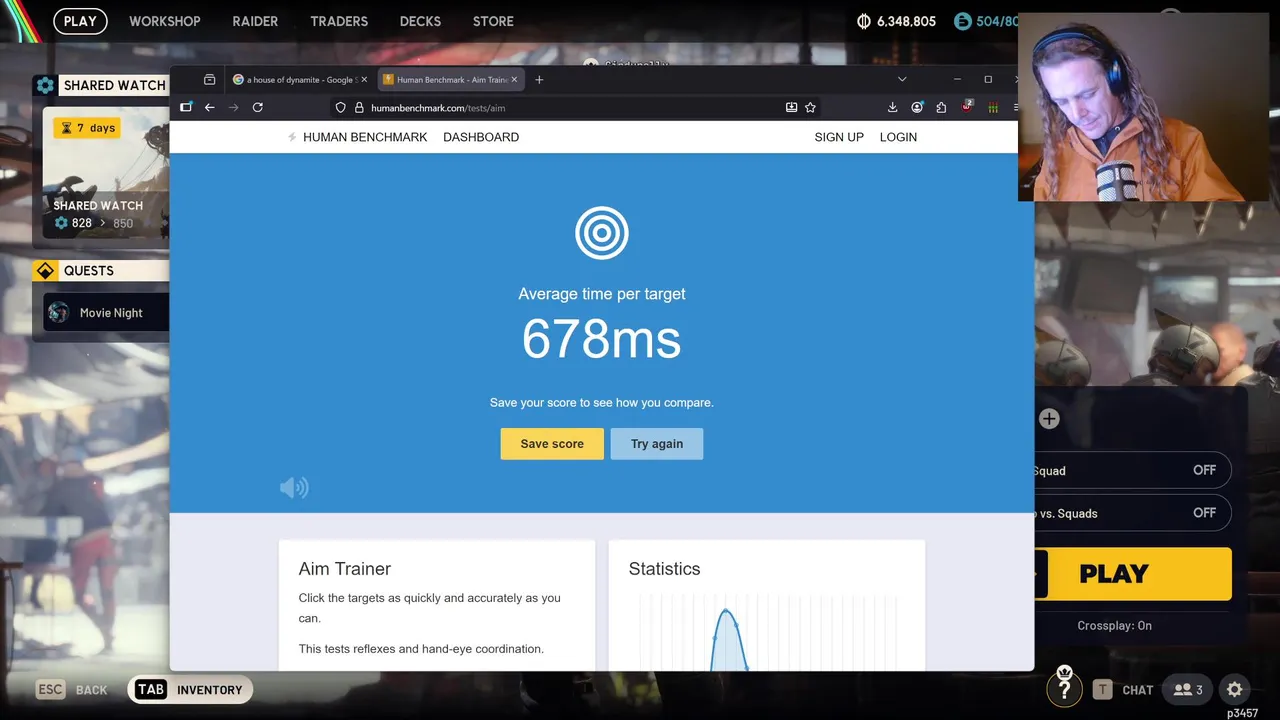Click the lightning bolt Human Benchmark logo
The height and width of the screenshot is (720, 1280).
(292, 137)
